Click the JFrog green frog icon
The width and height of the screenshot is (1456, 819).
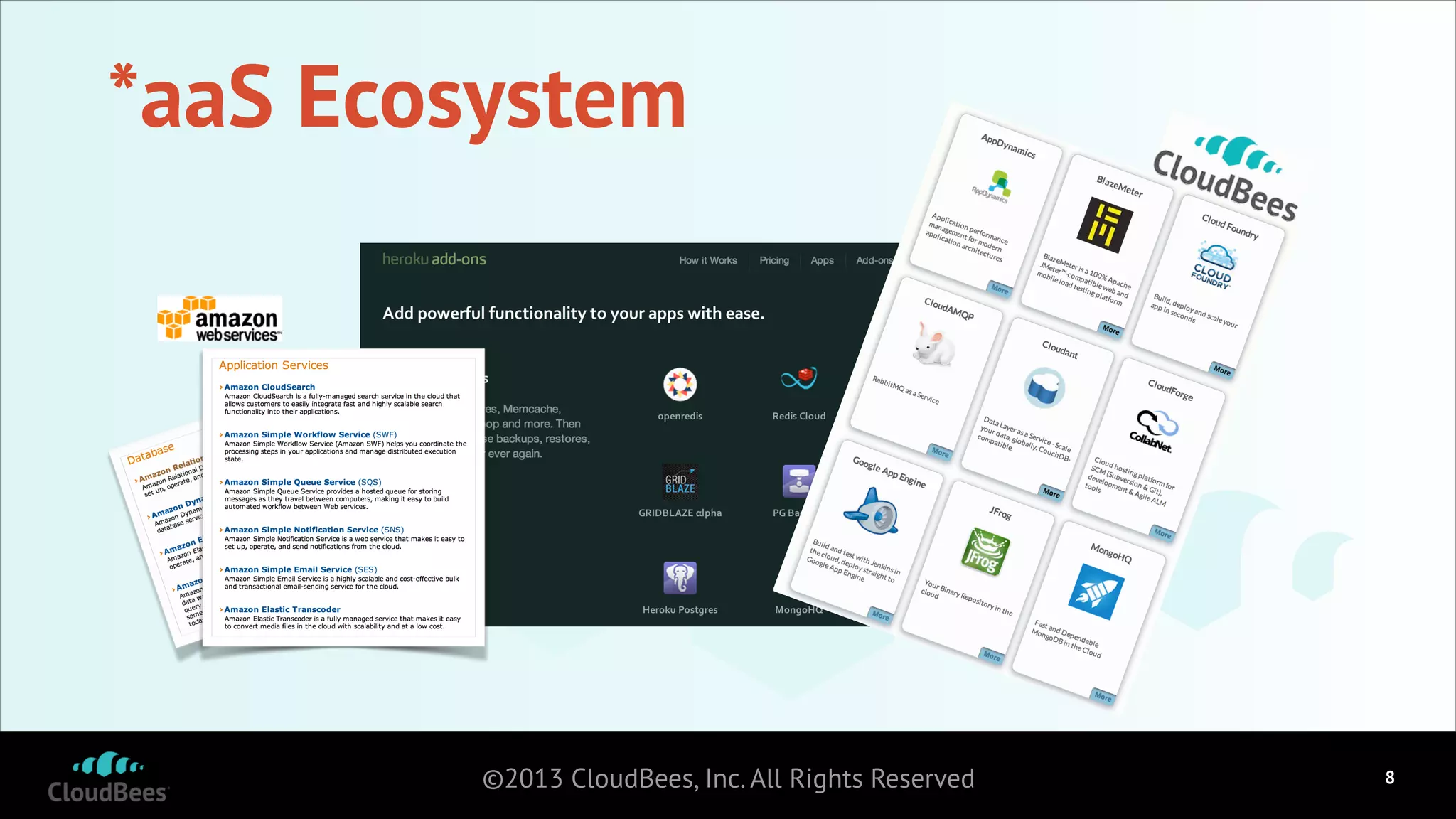coord(985,552)
